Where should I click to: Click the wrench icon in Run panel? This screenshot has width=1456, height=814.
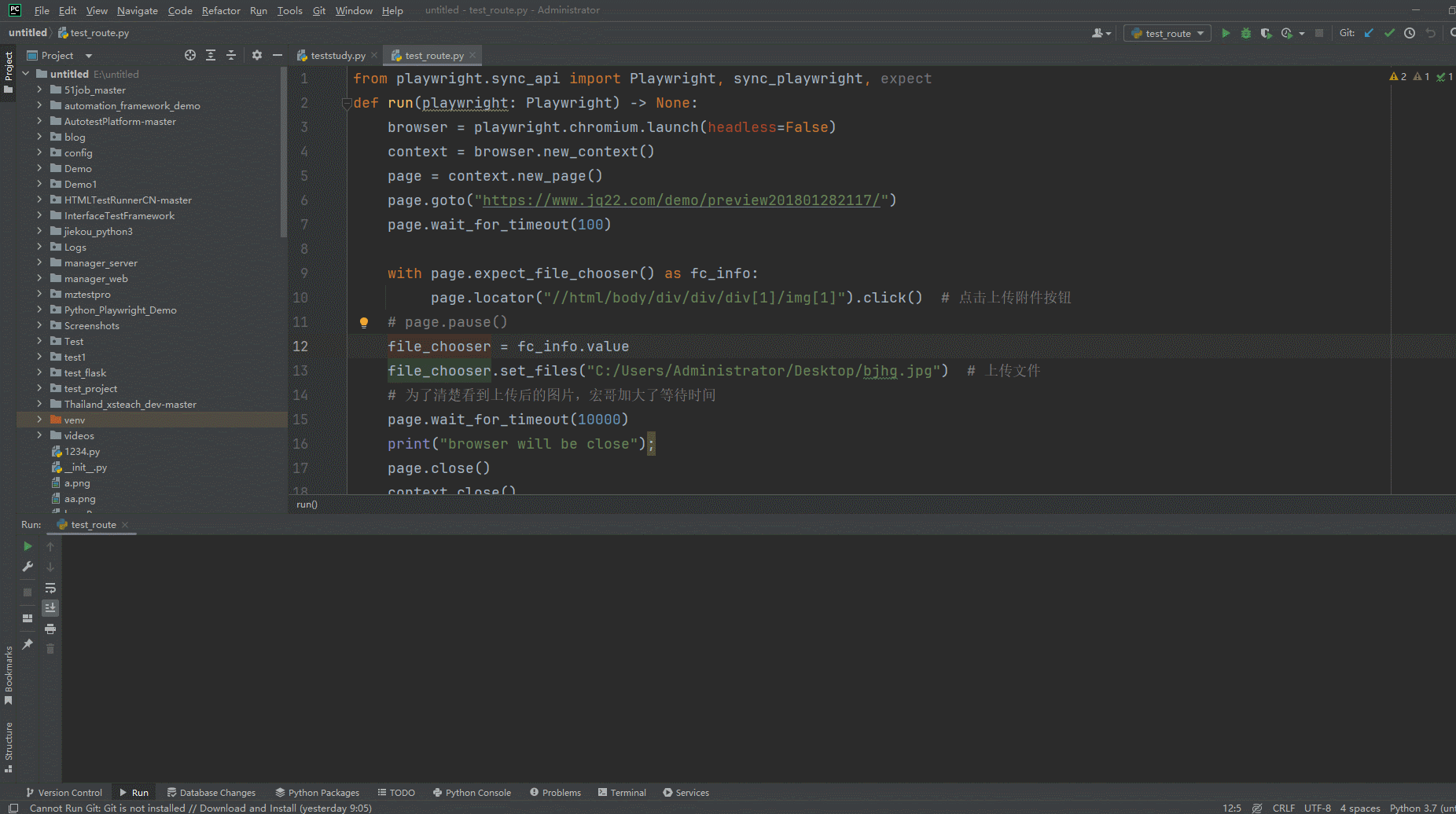tap(28, 566)
